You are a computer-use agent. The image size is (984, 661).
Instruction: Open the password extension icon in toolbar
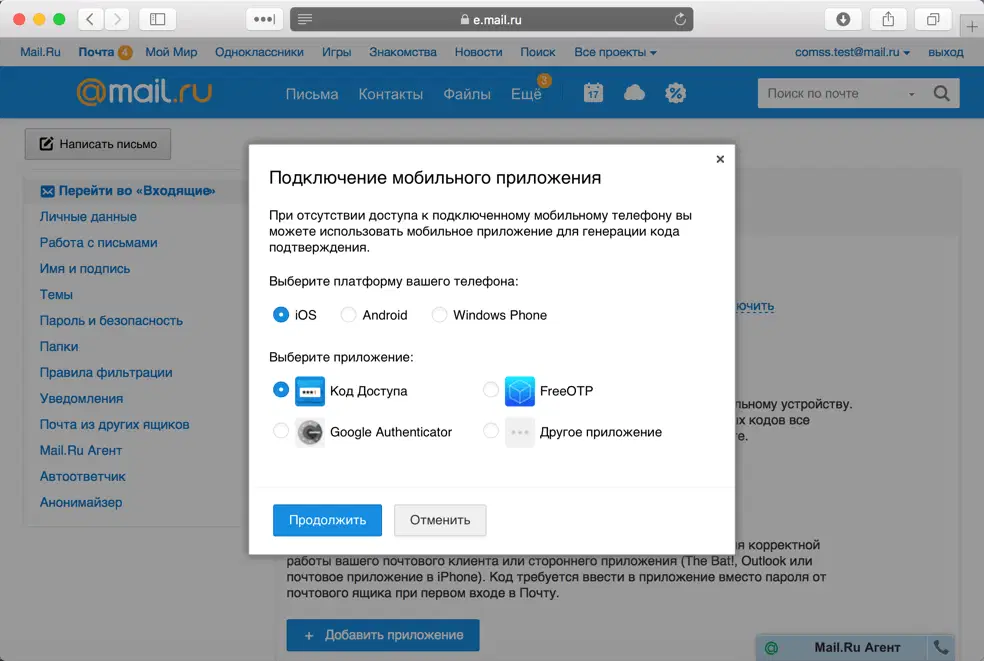(x=264, y=19)
